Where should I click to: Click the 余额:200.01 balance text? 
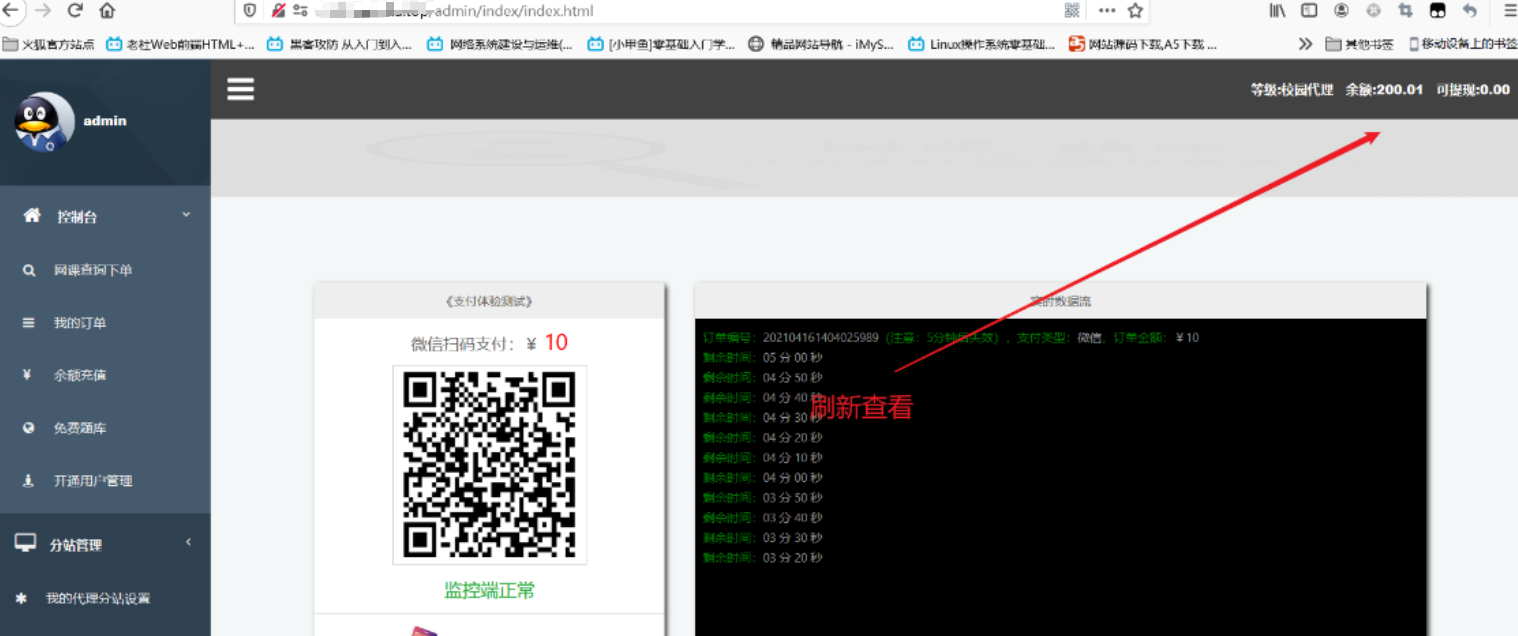(1384, 89)
